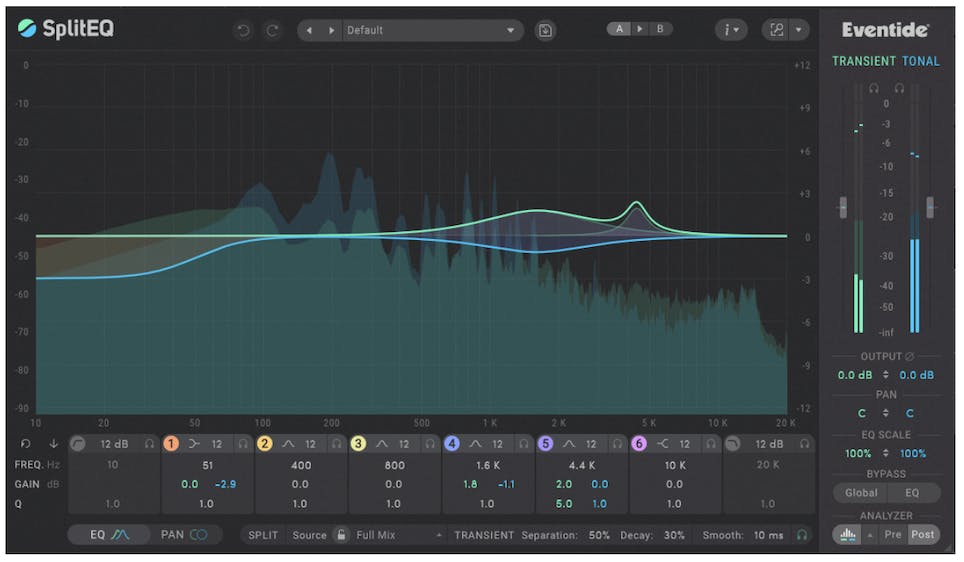
Task: Save the current preset
Action: point(545,30)
